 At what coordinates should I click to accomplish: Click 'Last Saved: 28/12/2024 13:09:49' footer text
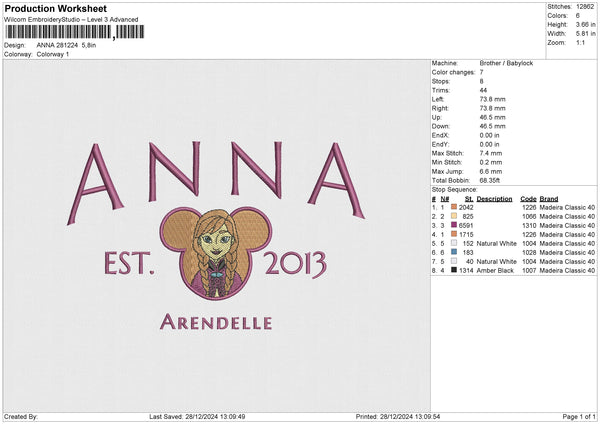click(197, 416)
